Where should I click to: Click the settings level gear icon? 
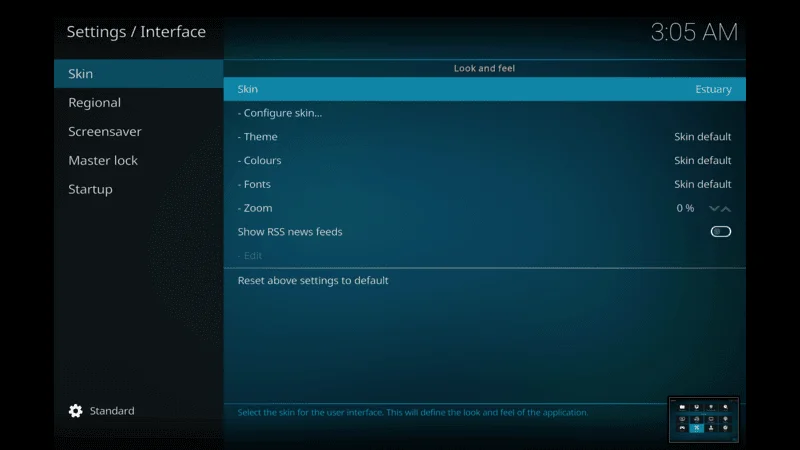click(x=76, y=411)
